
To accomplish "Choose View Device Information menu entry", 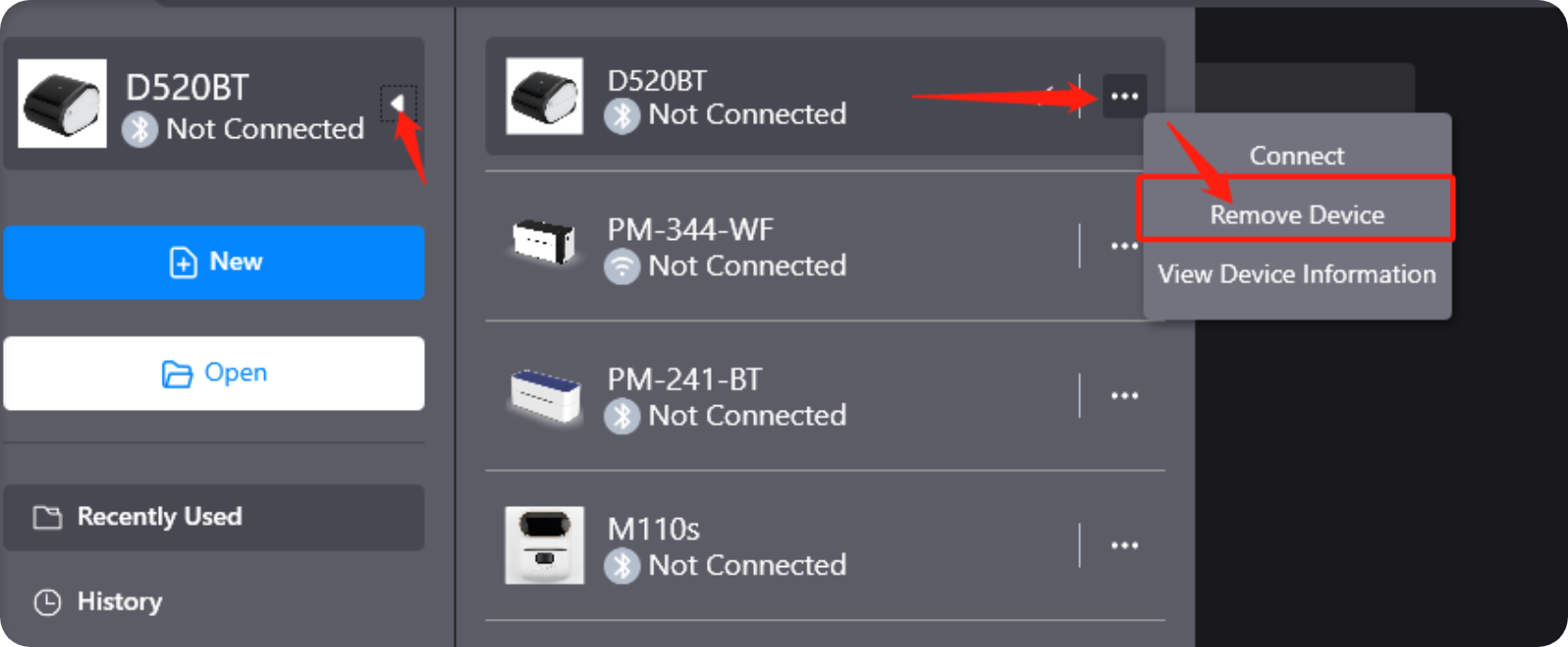I will 1296,274.
